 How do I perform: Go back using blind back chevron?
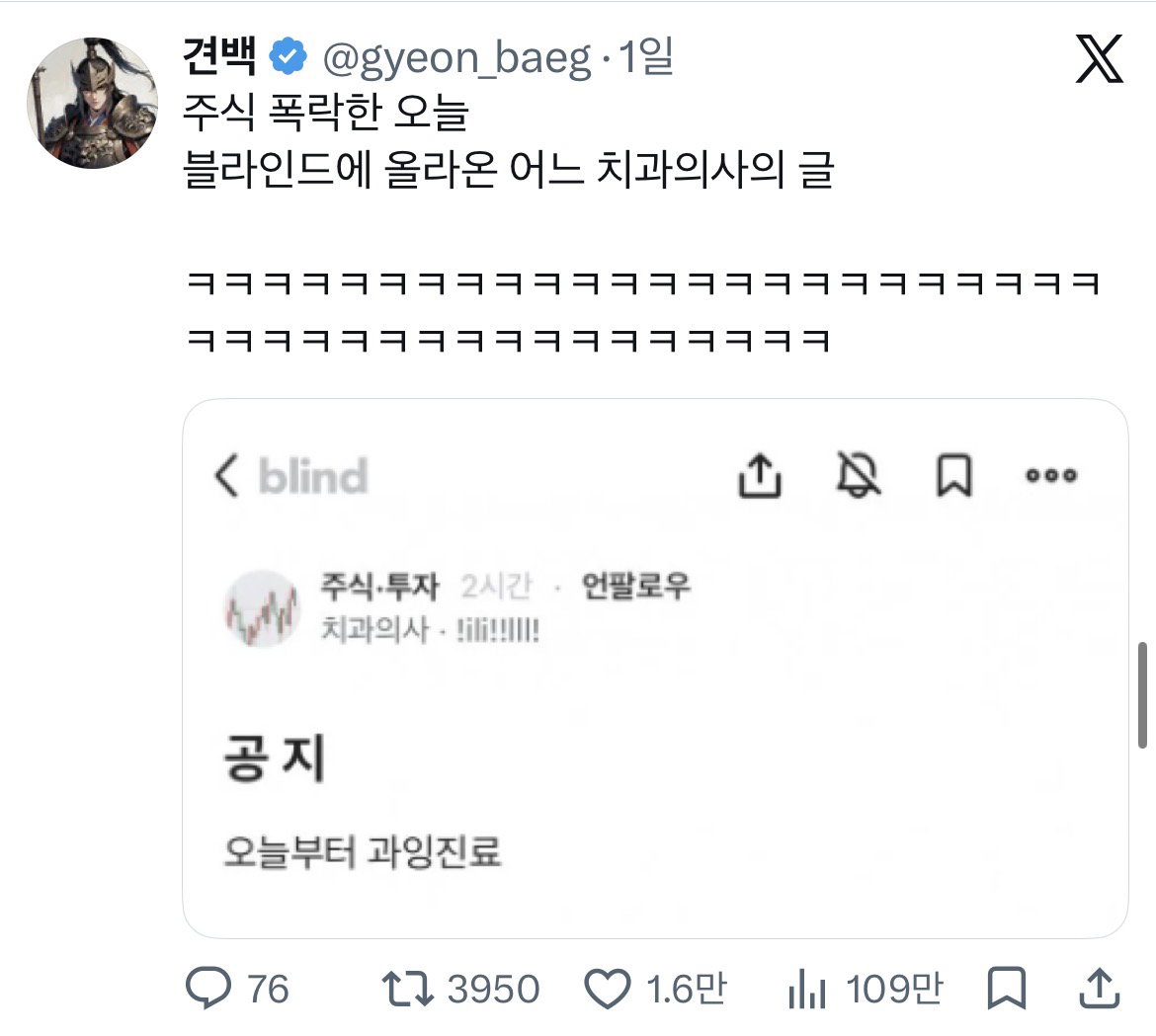226,475
